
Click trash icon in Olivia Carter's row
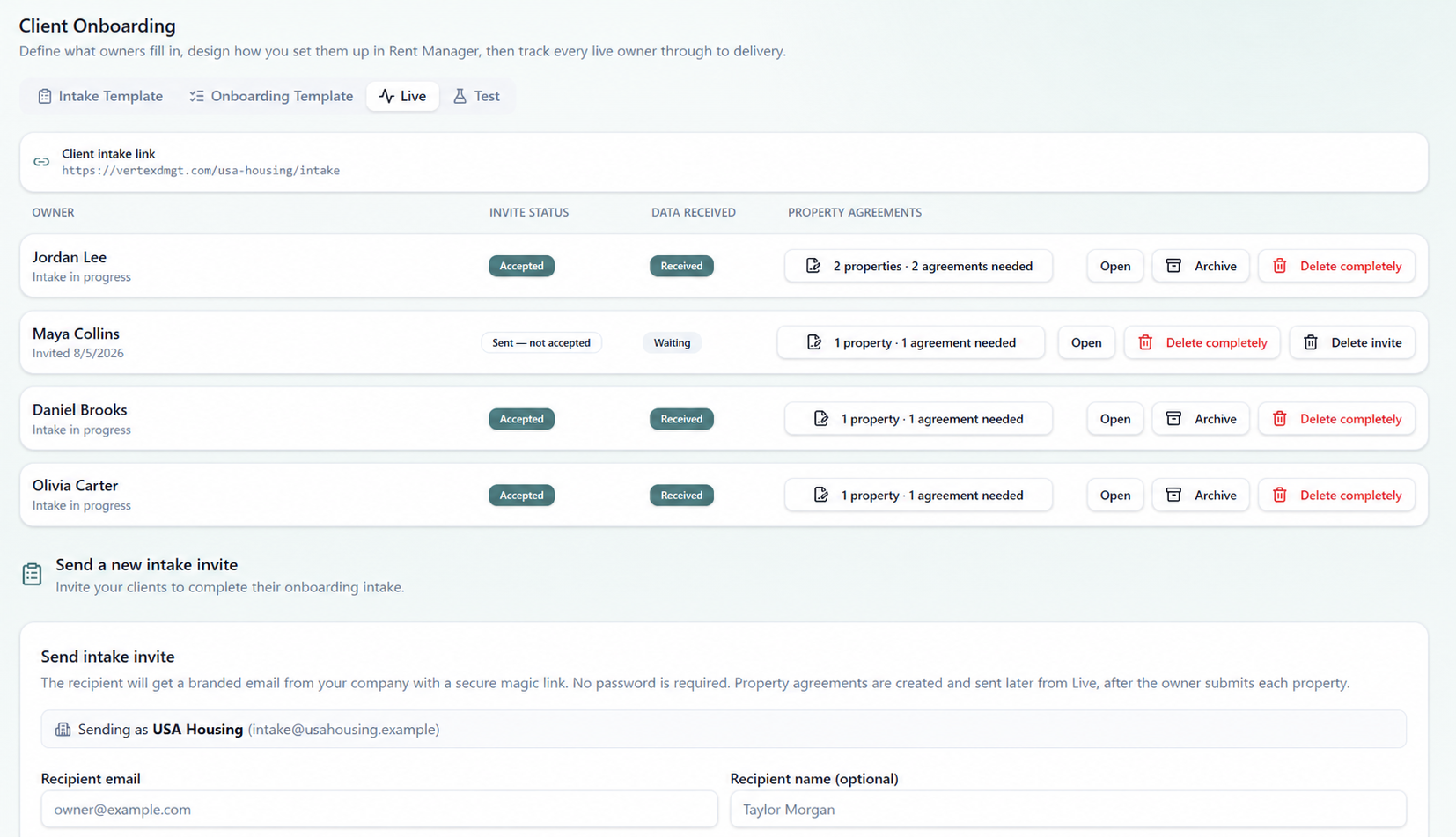[1280, 495]
